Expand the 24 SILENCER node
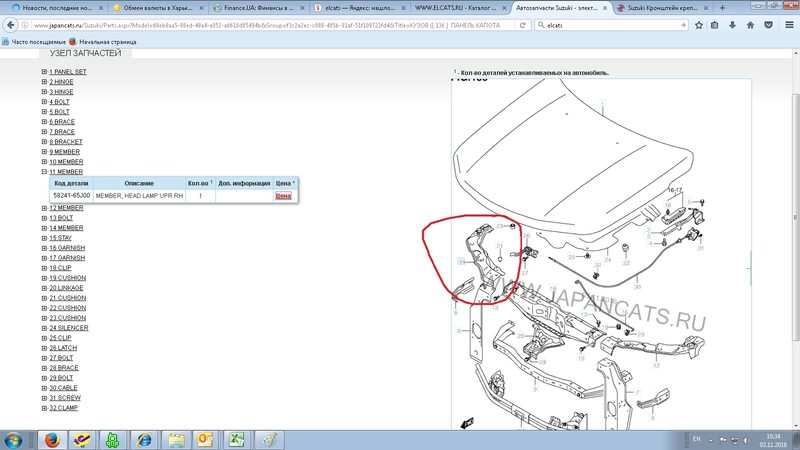 (44, 328)
